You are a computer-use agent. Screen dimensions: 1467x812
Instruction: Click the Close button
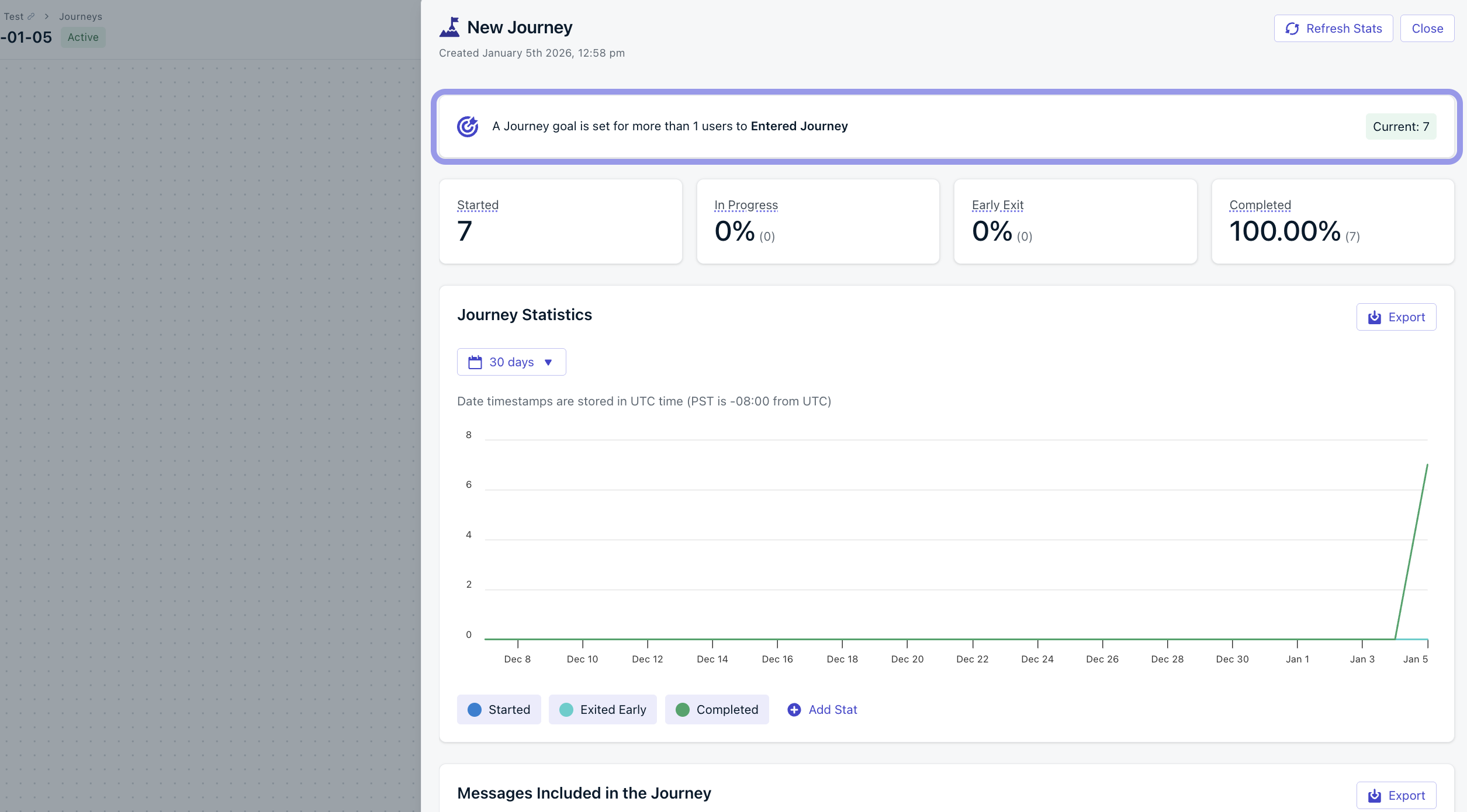pyautogui.click(x=1427, y=28)
